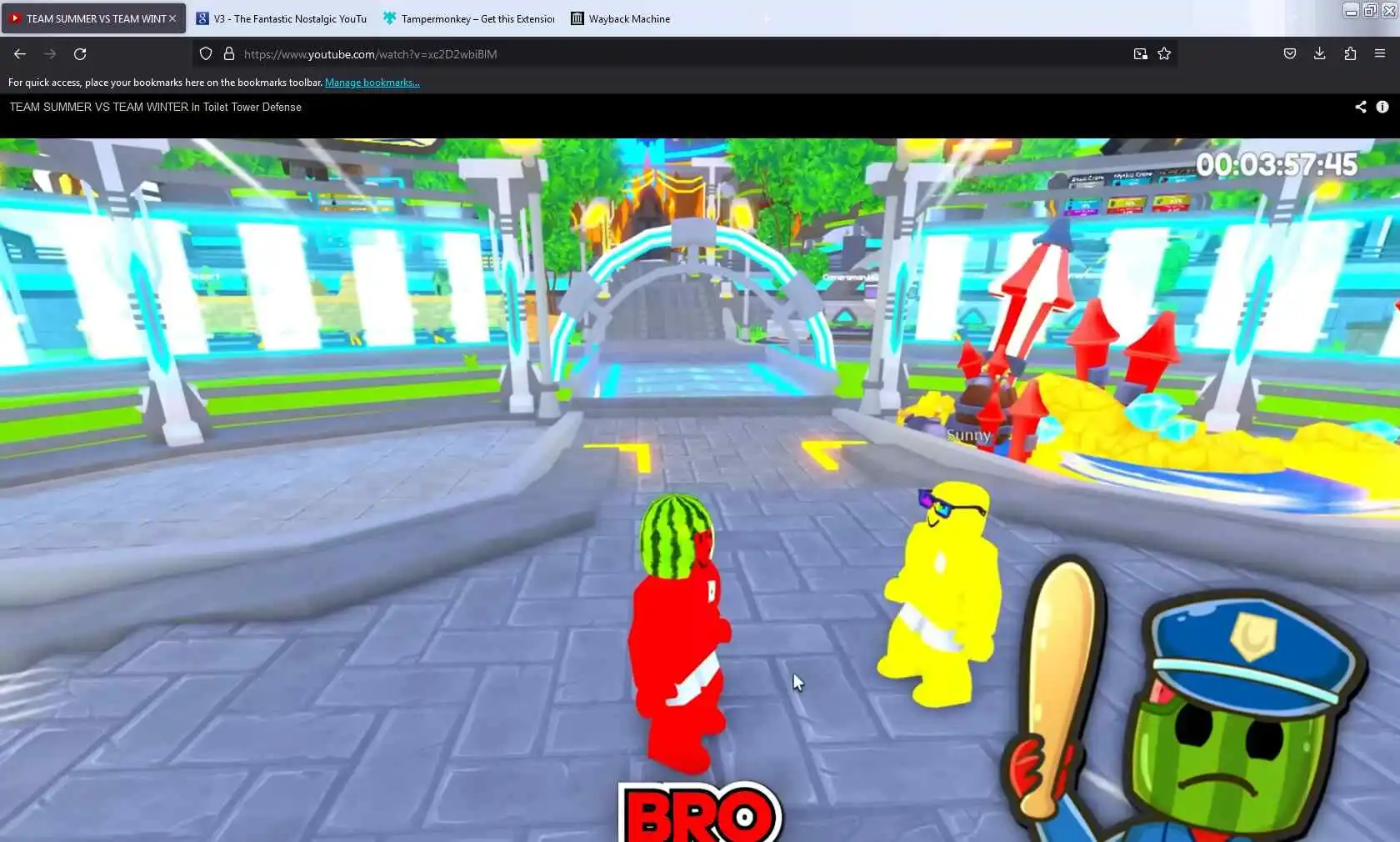The width and height of the screenshot is (1400, 842).
Task: Open the tracking protection shield icon
Action: pos(206,53)
